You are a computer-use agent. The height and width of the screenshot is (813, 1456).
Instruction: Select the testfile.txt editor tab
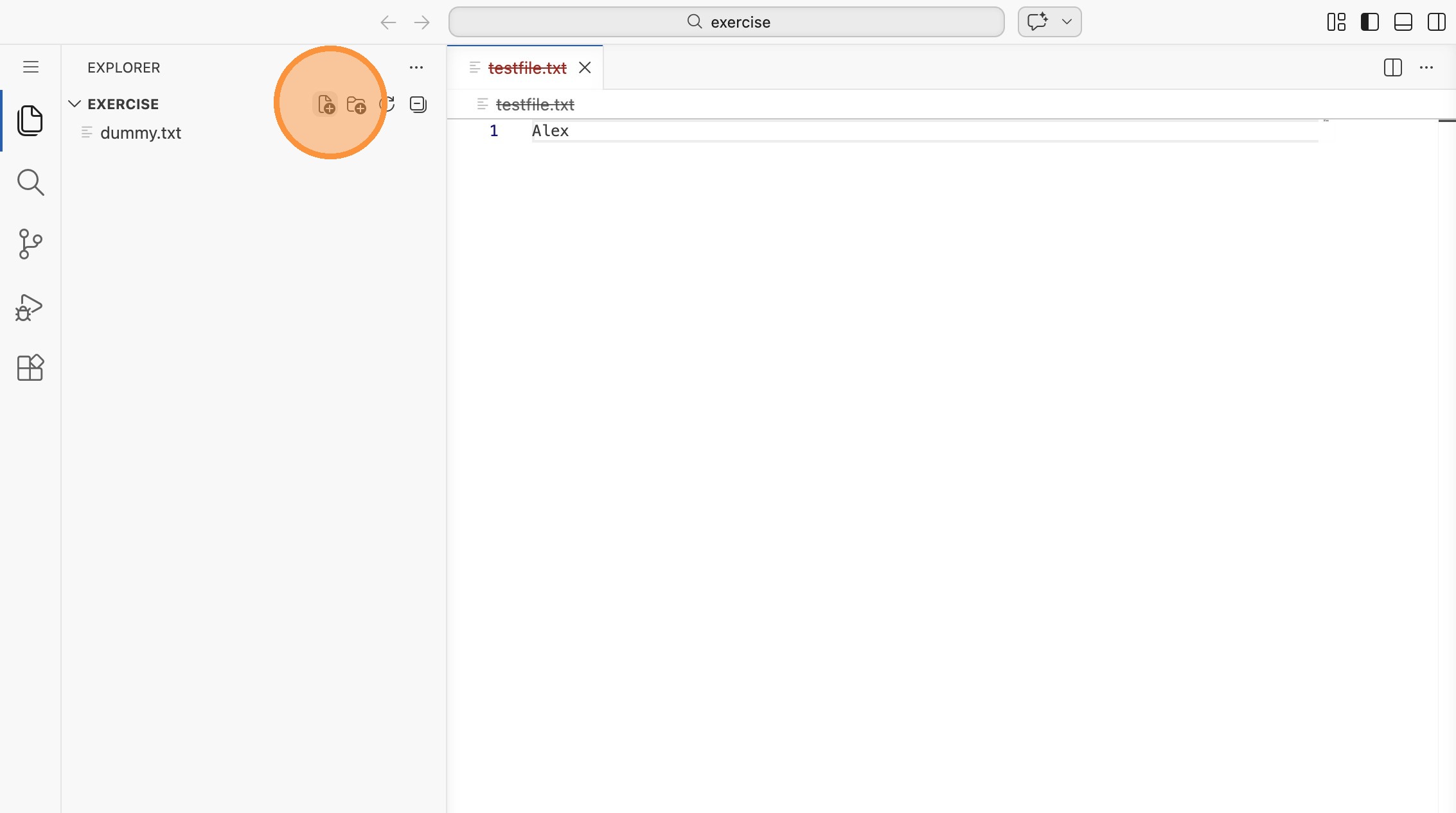tap(527, 68)
